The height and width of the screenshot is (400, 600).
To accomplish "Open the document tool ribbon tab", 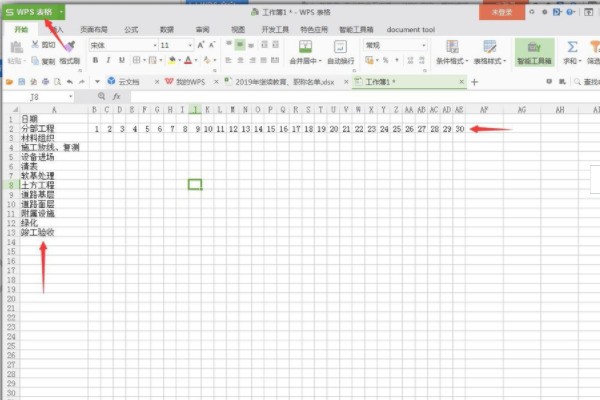I will (x=411, y=29).
